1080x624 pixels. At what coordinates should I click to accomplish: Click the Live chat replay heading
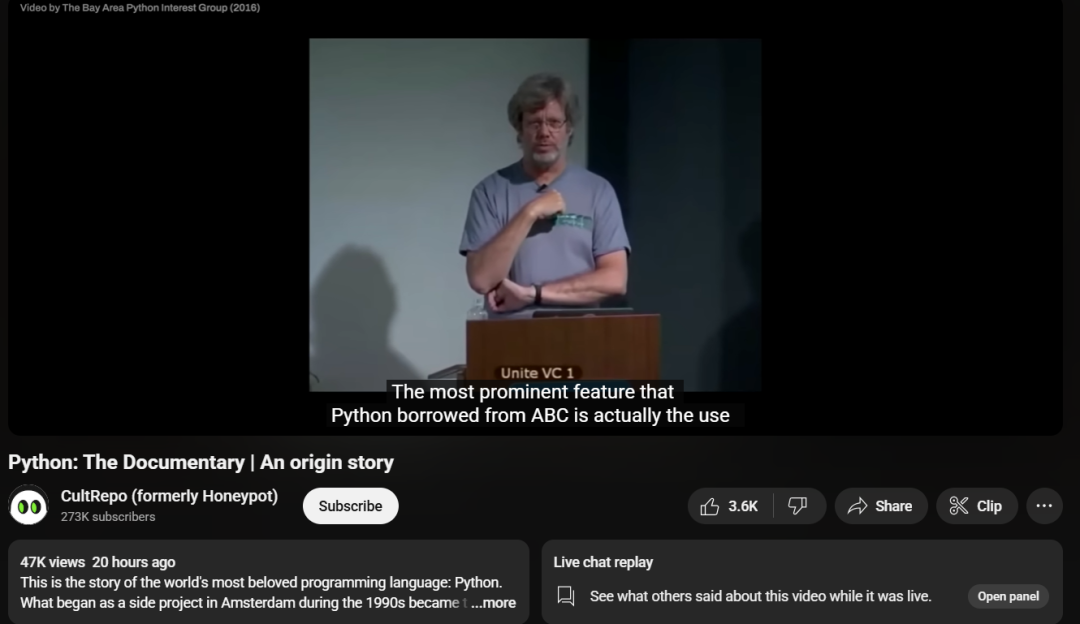pyautogui.click(x=603, y=562)
